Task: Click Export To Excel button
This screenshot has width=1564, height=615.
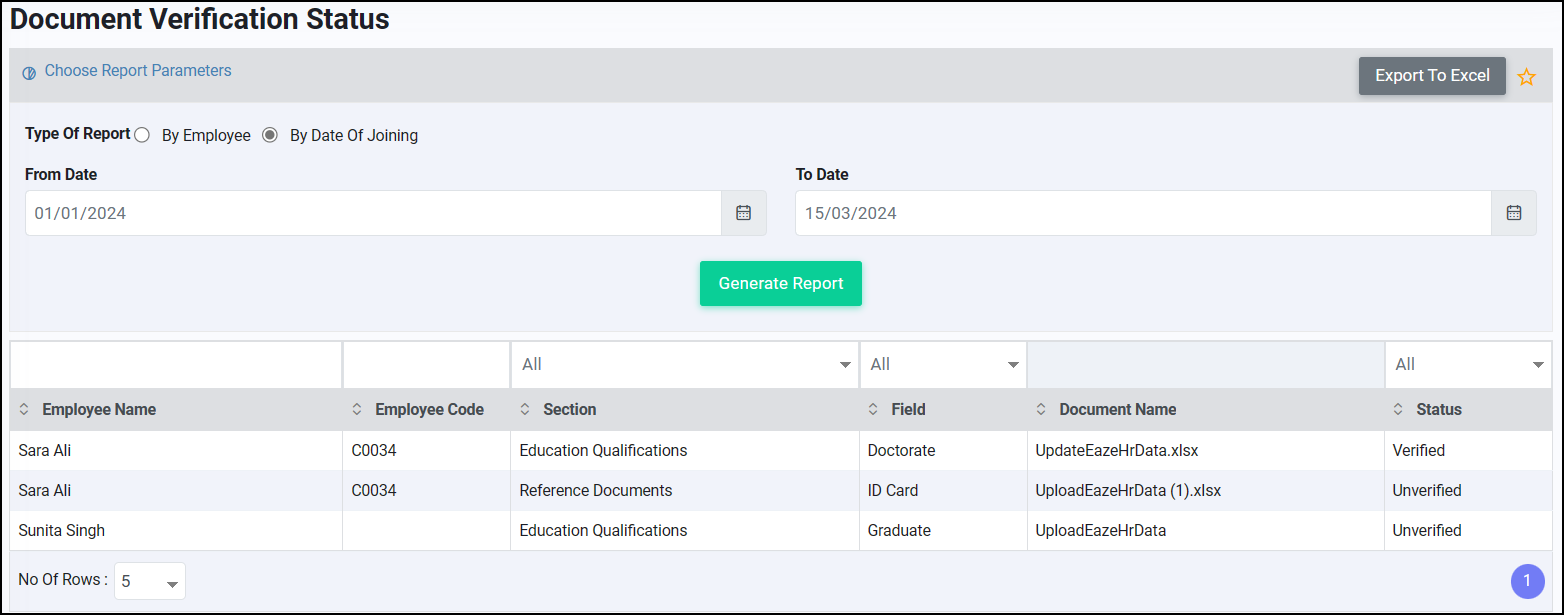Action: (x=1431, y=76)
